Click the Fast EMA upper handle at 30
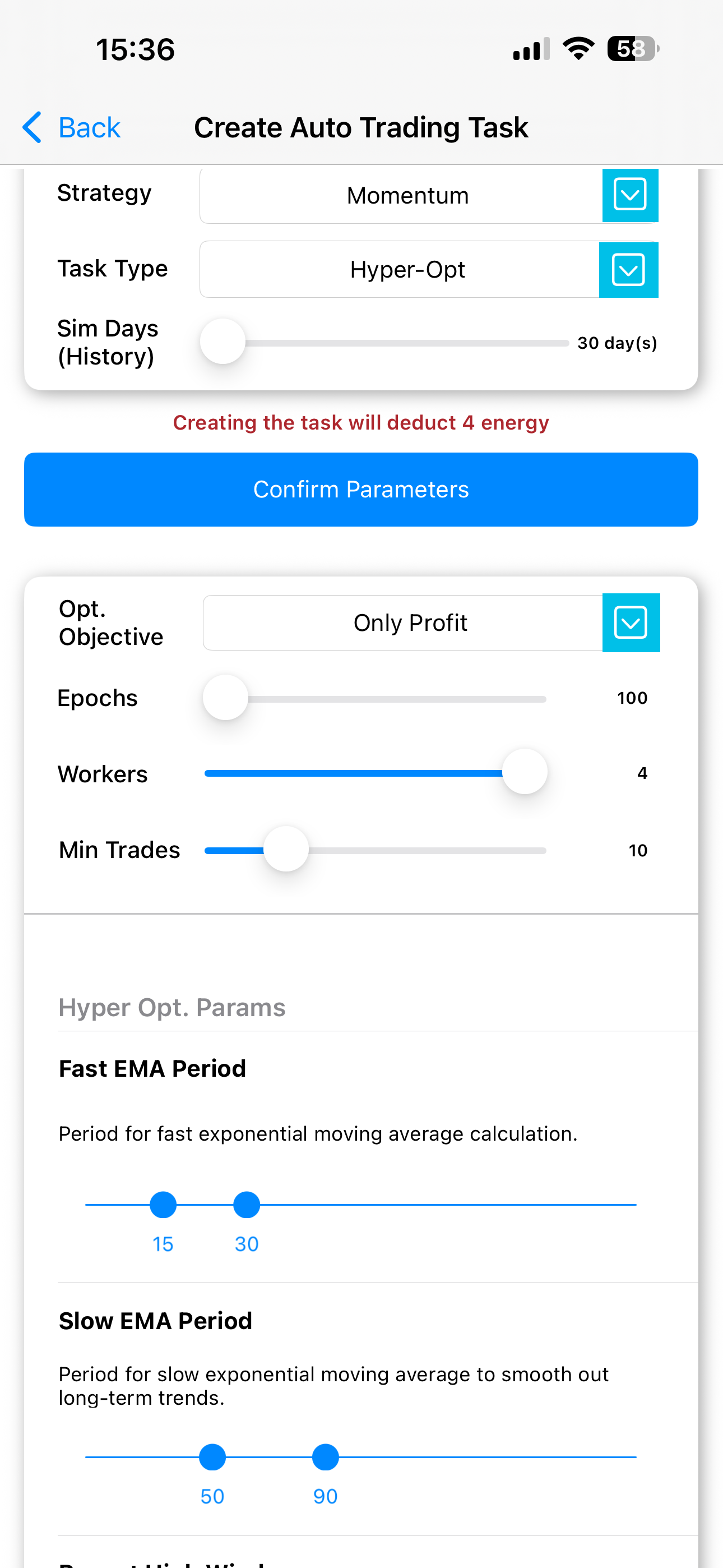Screen dimensions: 723x1568 (247, 1205)
